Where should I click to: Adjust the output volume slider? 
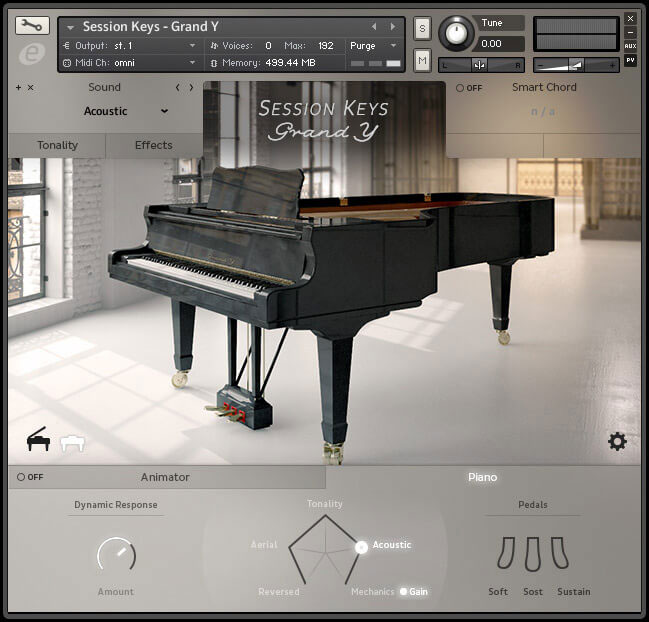click(x=576, y=65)
